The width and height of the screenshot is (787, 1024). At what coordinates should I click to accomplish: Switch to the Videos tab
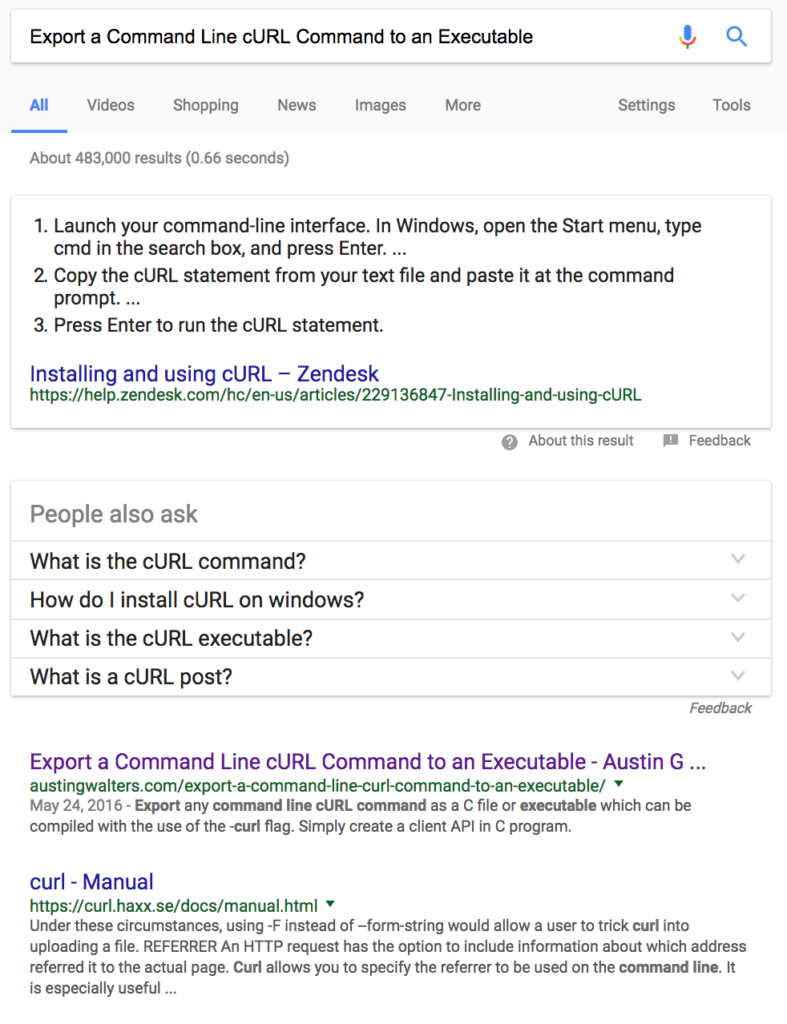[110, 105]
